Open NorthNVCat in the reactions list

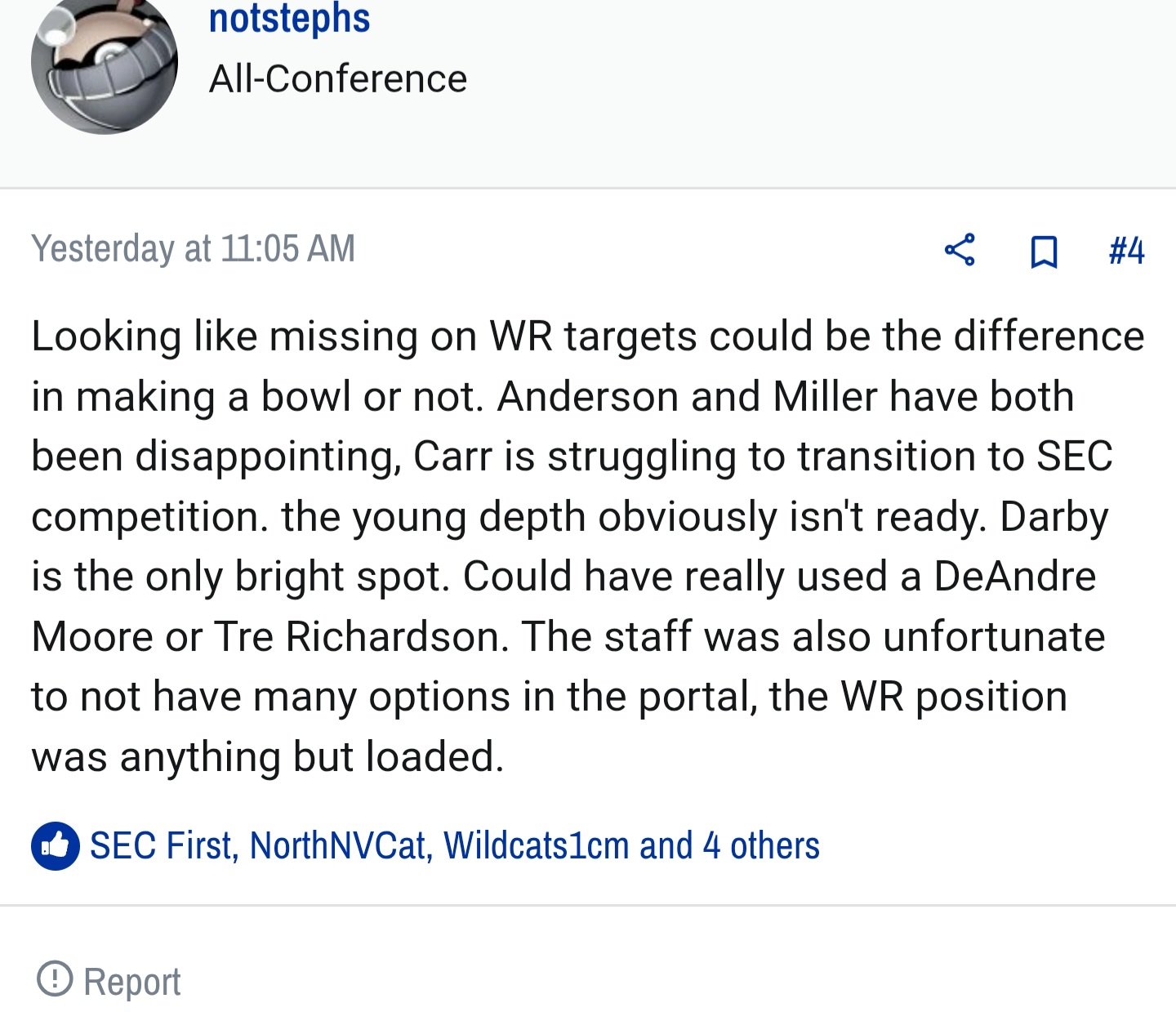pyautogui.click(x=339, y=845)
